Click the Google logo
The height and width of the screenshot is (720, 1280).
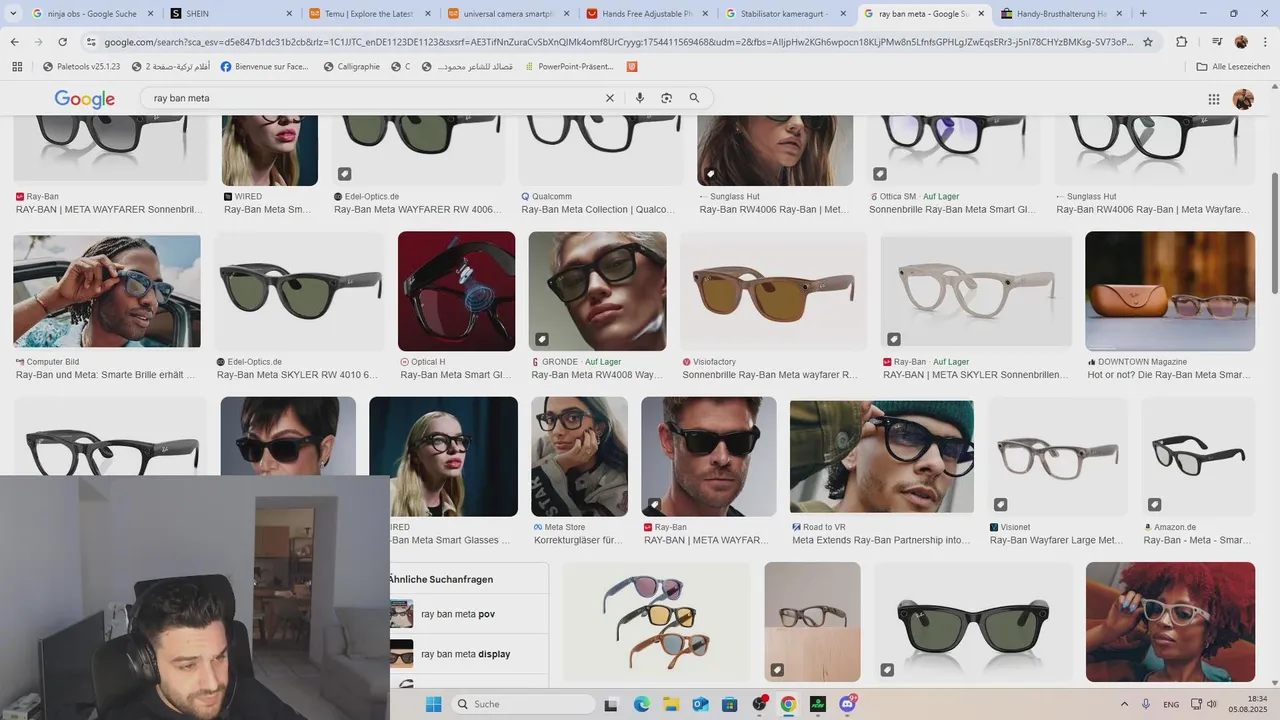point(85,99)
